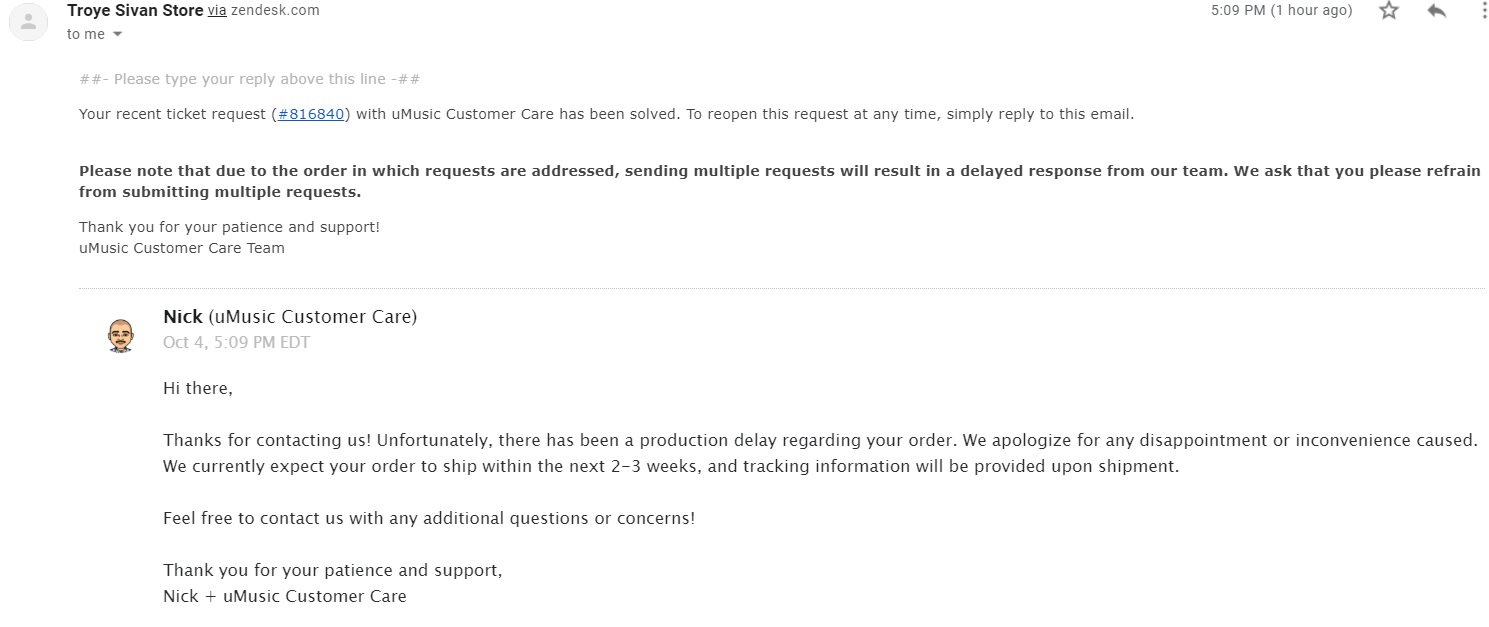Image resolution: width=1489 pixels, height=627 pixels.
Task: Click the sender's grey profile avatar
Action: (29, 22)
